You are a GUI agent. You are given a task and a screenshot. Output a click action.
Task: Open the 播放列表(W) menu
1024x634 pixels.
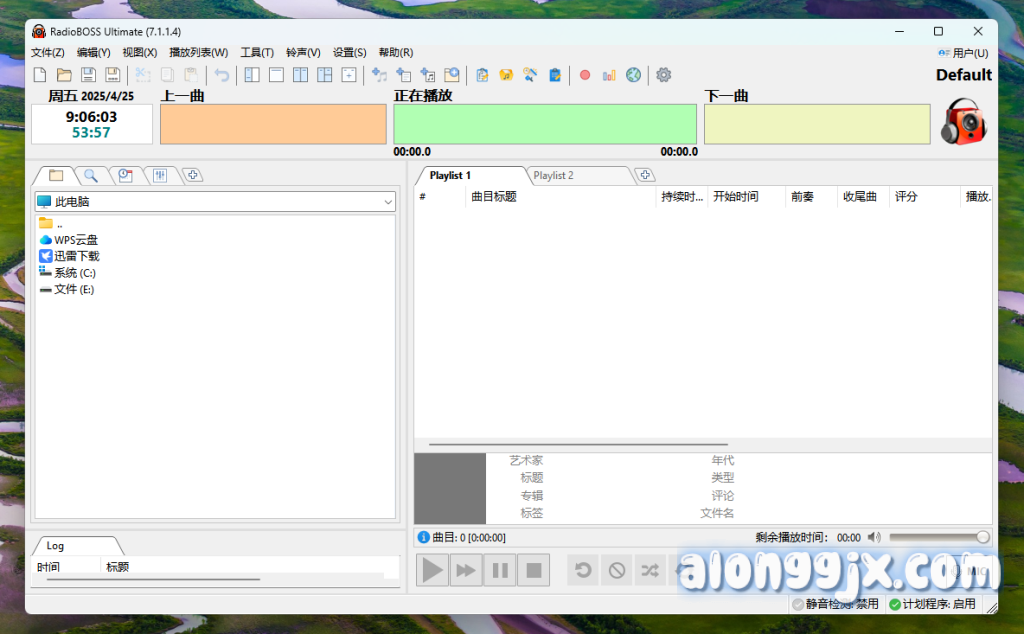(x=198, y=53)
